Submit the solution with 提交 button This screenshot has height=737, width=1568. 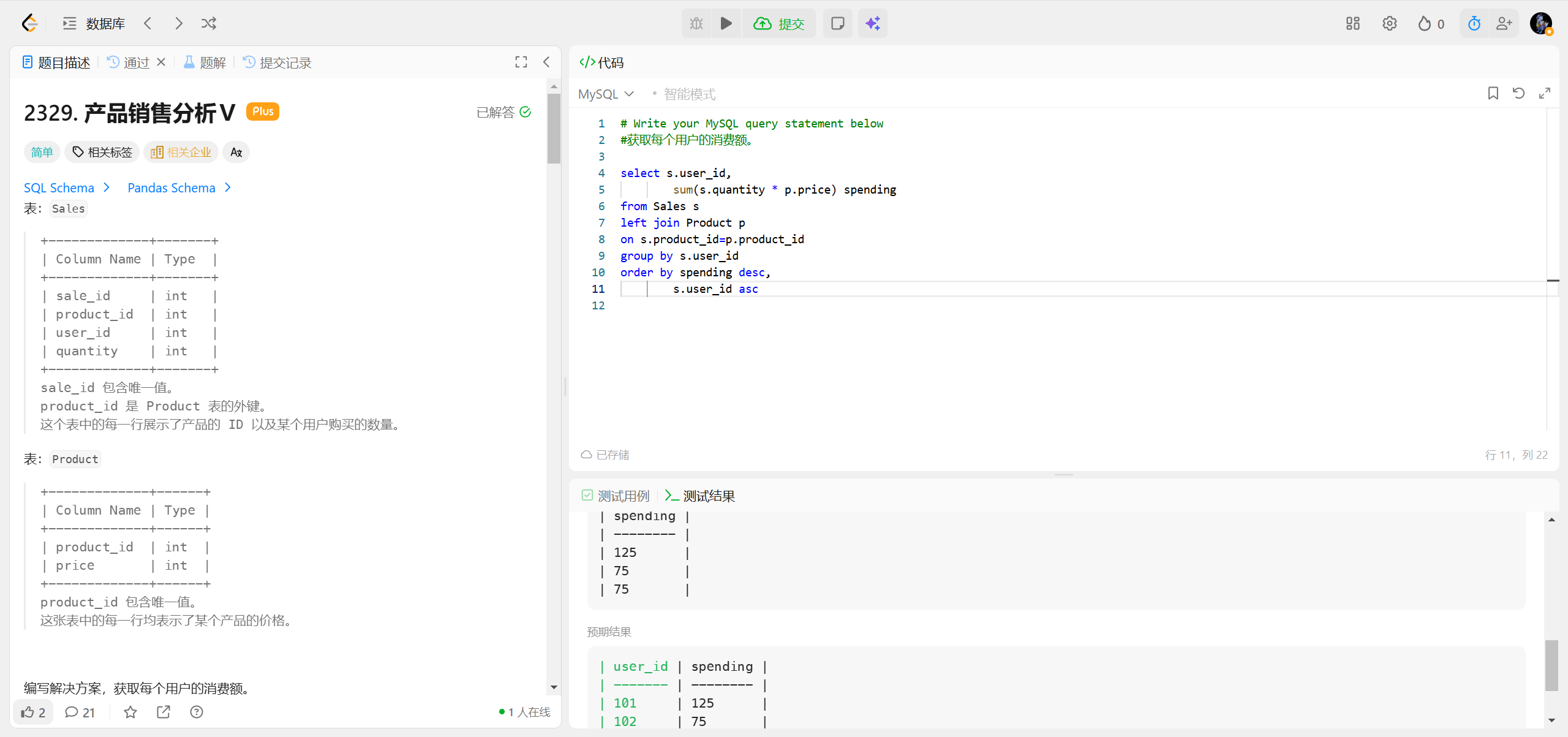click(779, 23)
